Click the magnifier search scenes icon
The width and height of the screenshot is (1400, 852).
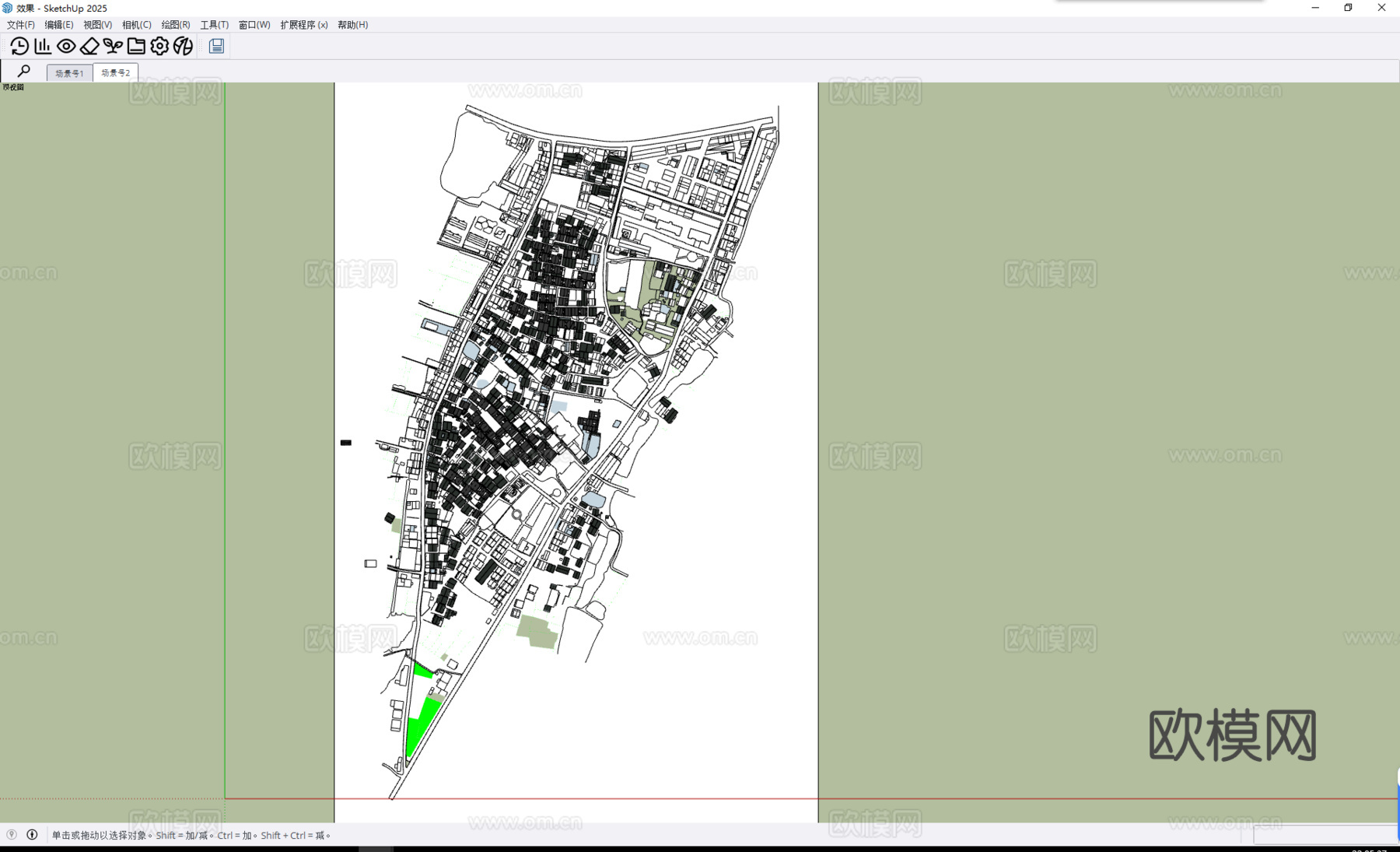[x=24, y=71]
